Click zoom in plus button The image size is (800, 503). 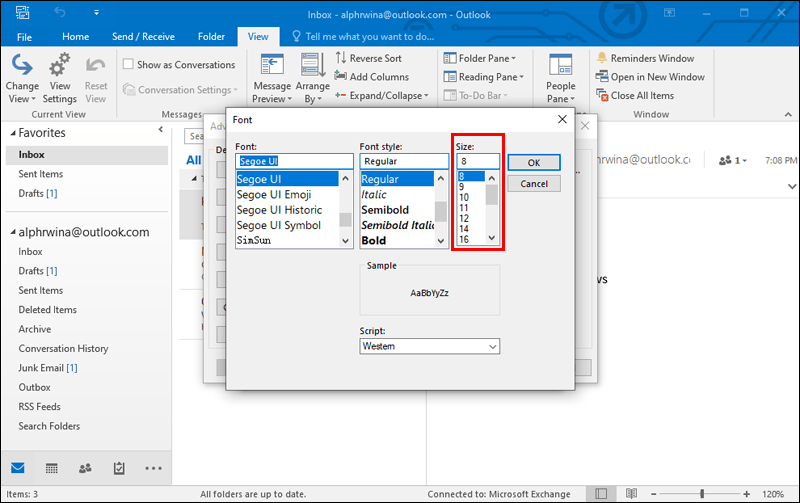pos(746,494)
